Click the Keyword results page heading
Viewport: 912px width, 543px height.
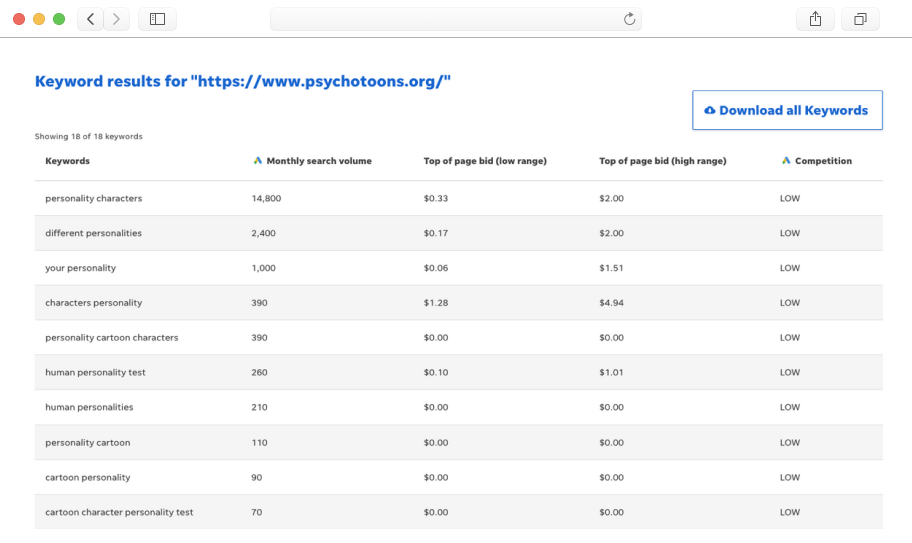pyautogui.click(x=243, y=81)
